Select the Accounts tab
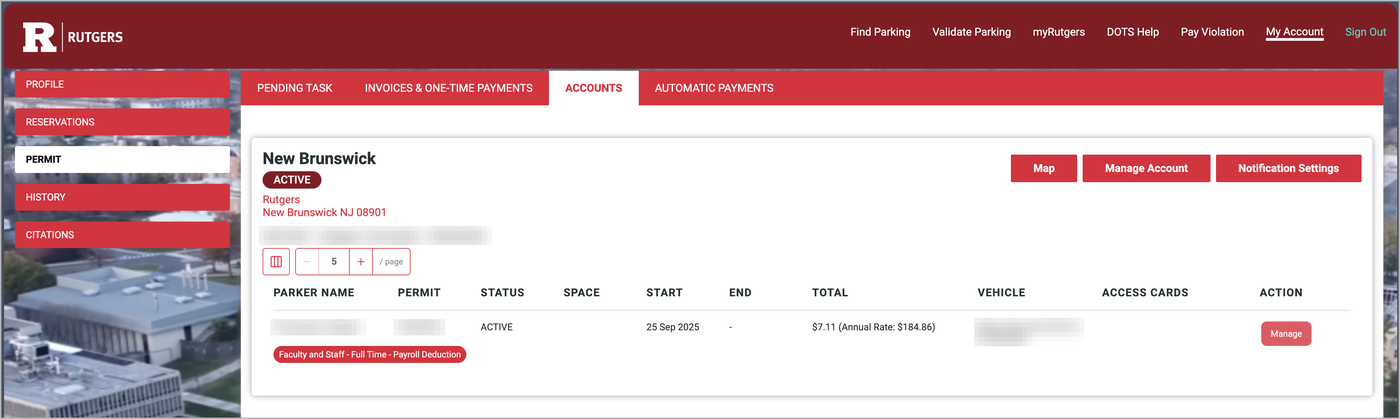 click(x=594, y=88)
